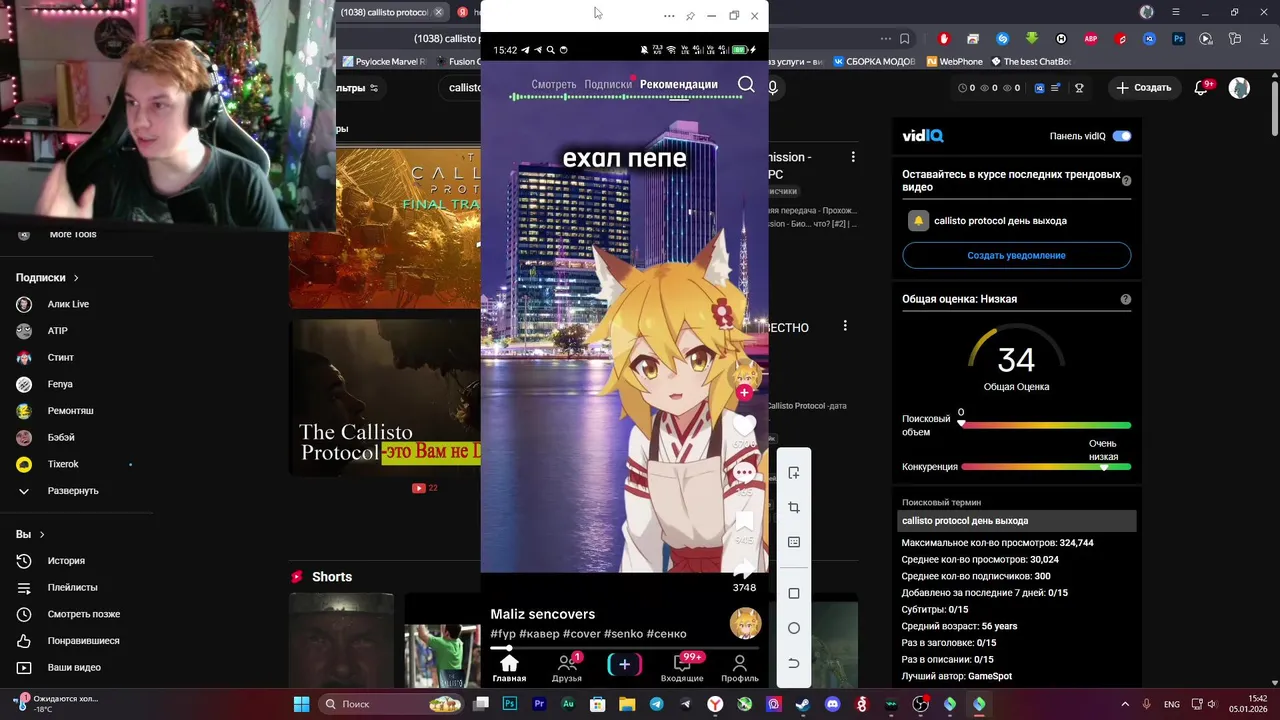The width and height of the screenshot is (1280, 720).
Task: Open The Callisto Protocol video thumbnail
Action: pos(385,397)
